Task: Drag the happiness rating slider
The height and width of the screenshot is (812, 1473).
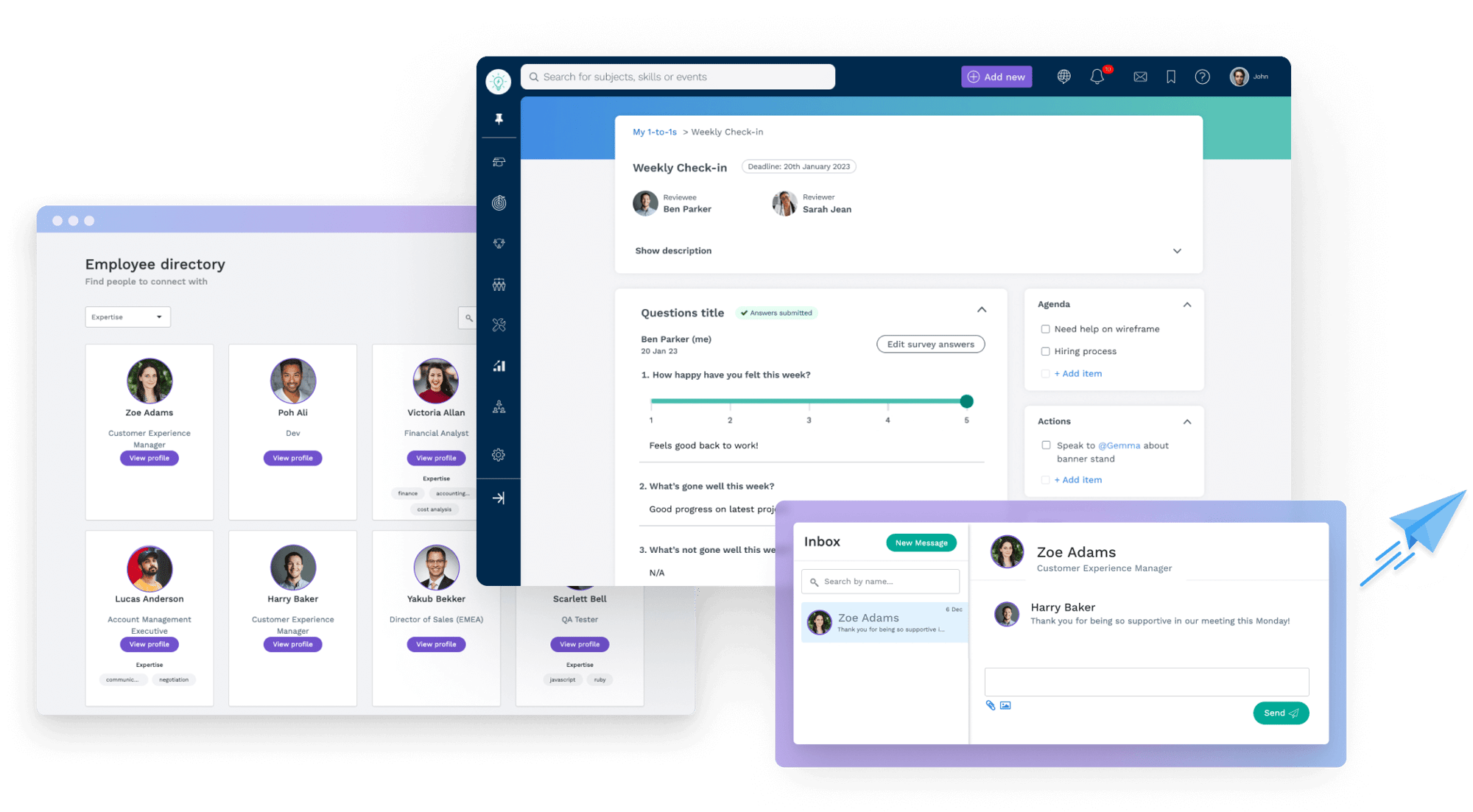Action: [966, 400]
